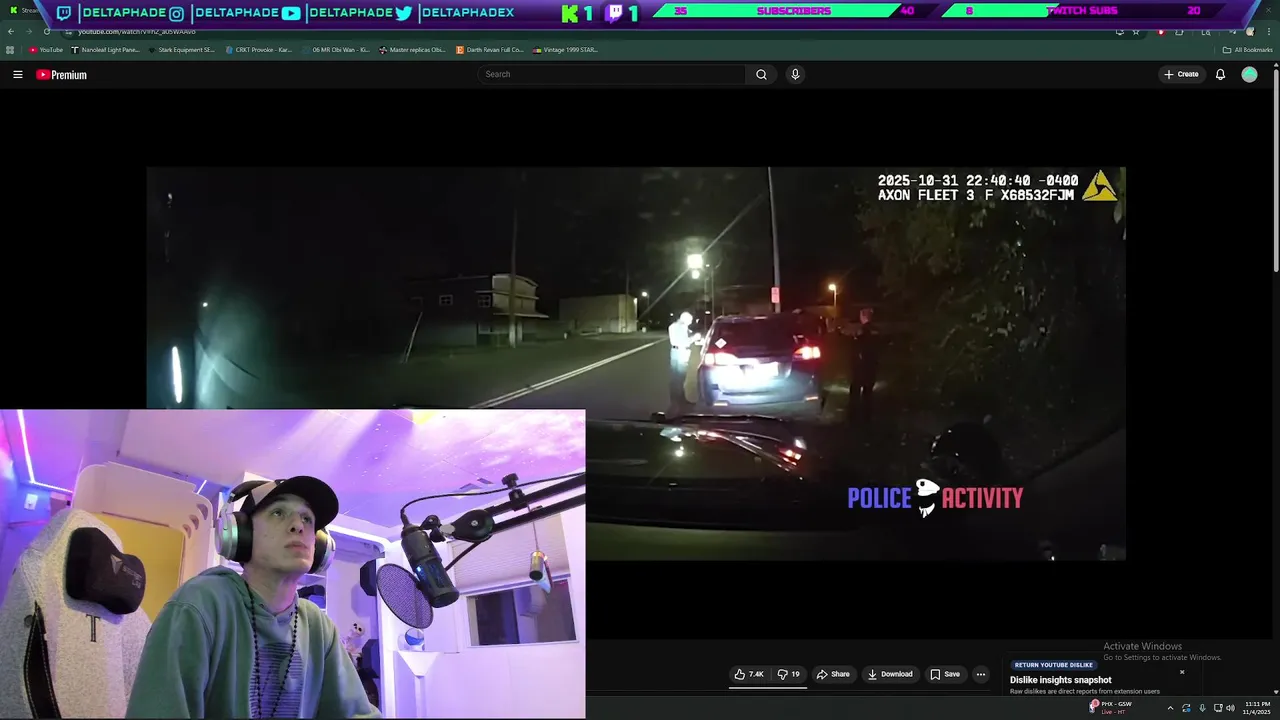Reload the page with refresh icon
This screenshot has height=720, width=1280.
coord(47,31)
